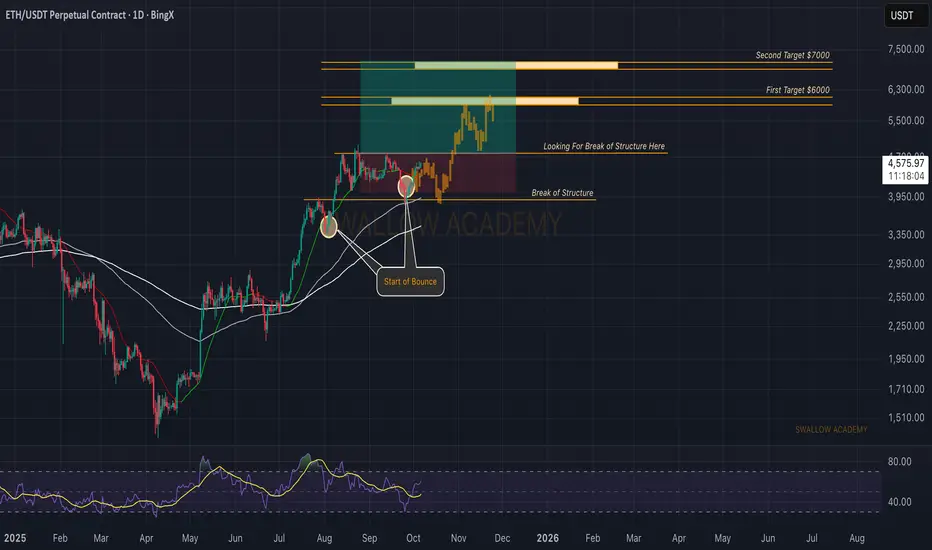Click the RSI 80.00 axis label
932x550 pixels.
(899, 461)
